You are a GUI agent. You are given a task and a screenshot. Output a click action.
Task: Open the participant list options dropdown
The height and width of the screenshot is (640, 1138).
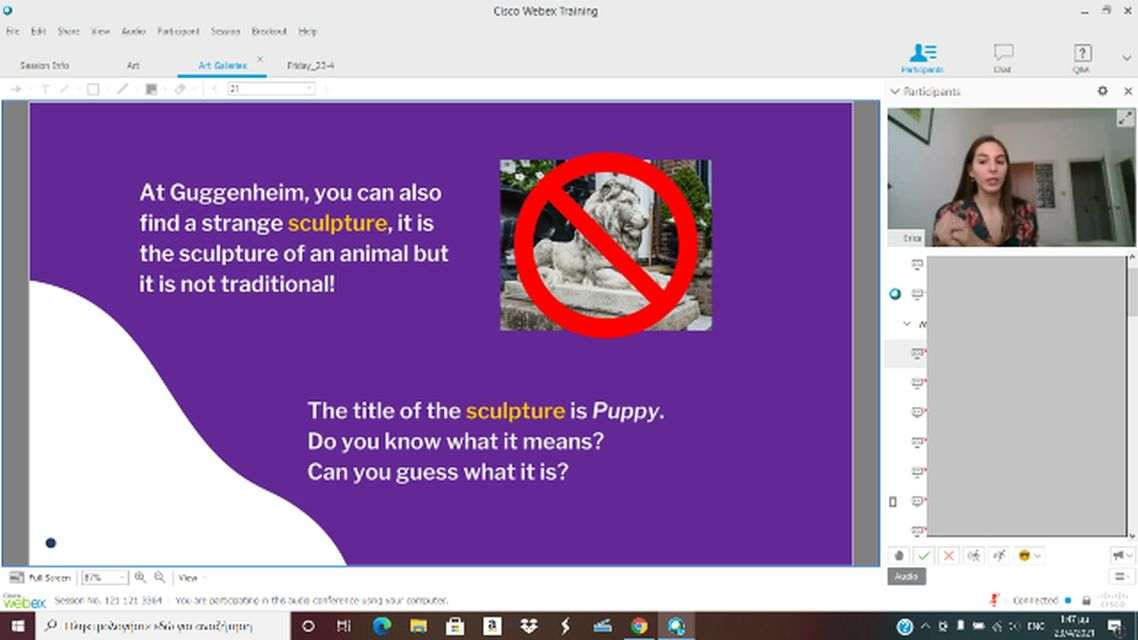(x=1122, y=576)
